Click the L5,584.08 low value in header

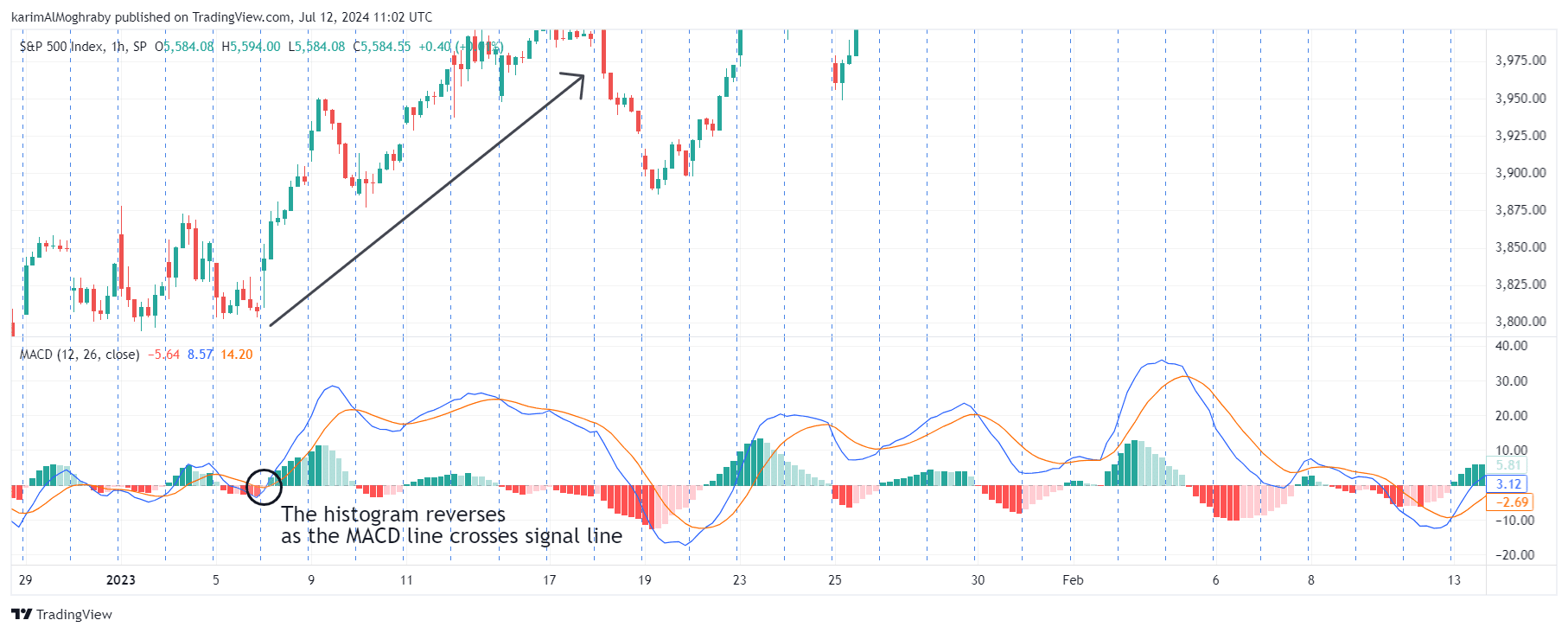(316, 46)
